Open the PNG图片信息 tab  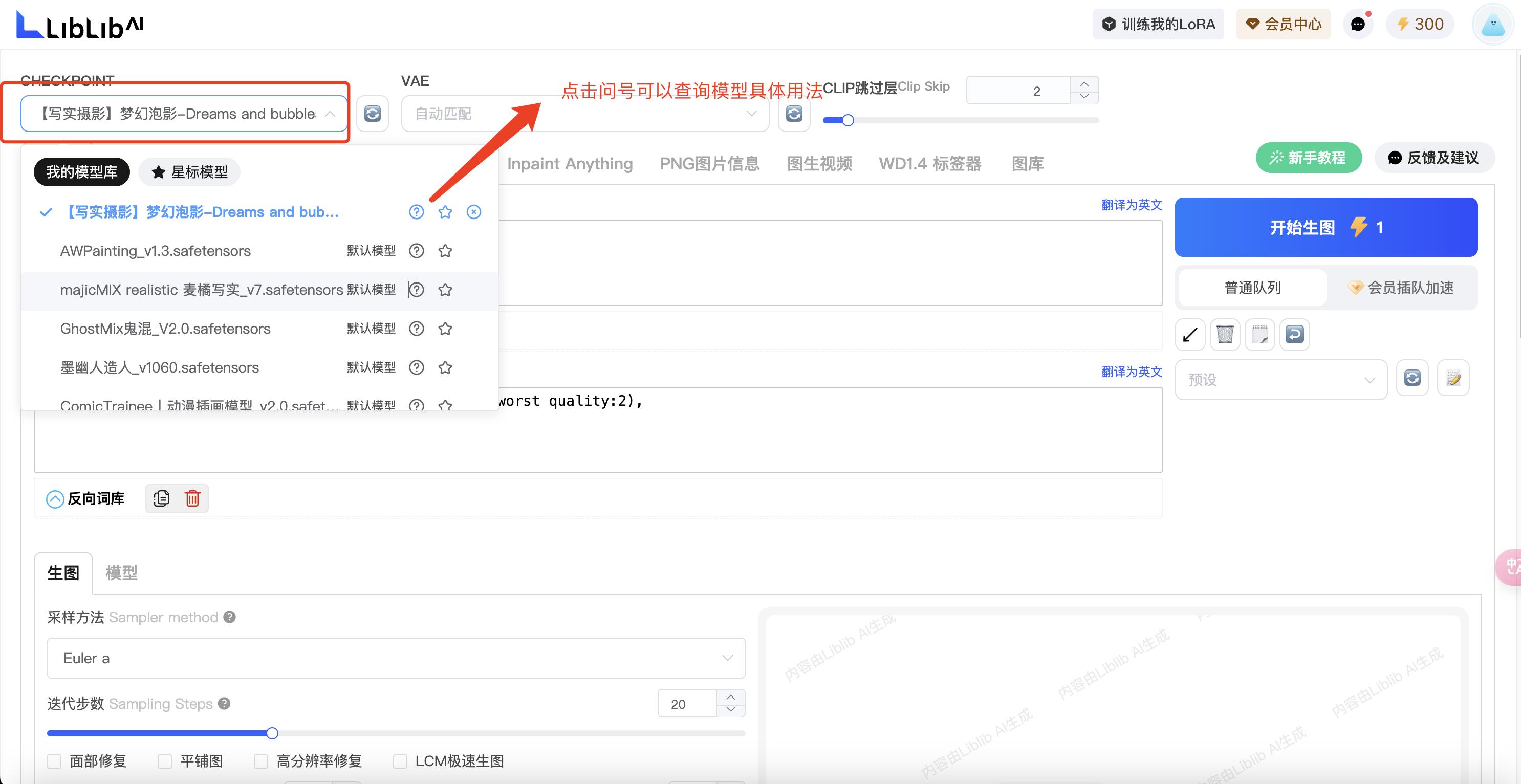click(709, 164)
